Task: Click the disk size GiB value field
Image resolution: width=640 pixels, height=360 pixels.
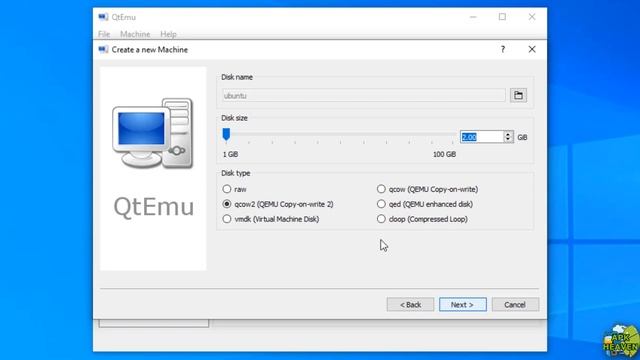Action: (482, 137)
